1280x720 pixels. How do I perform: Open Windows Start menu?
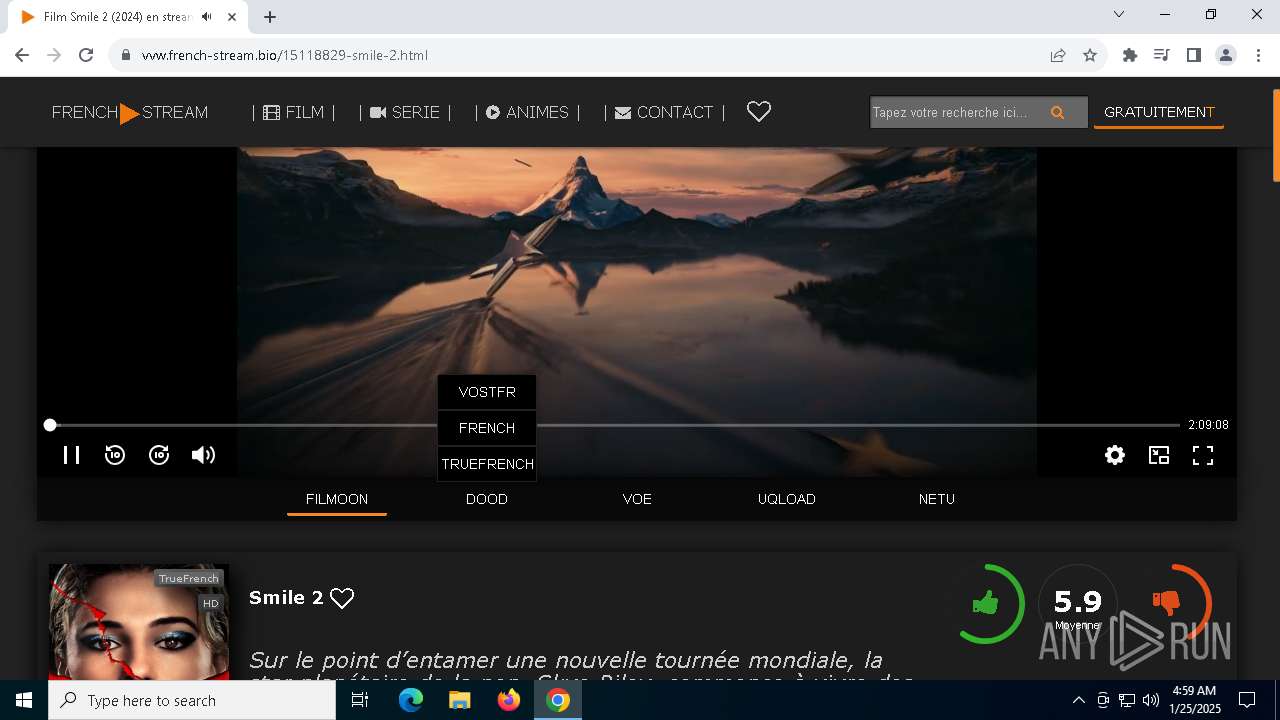(x=24, y=700)
